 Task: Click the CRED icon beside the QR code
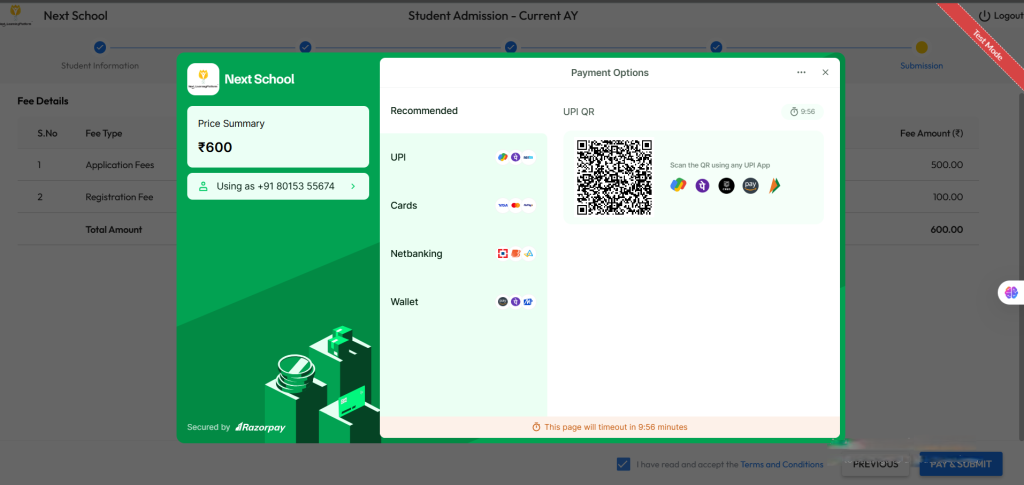click(726, 186)
